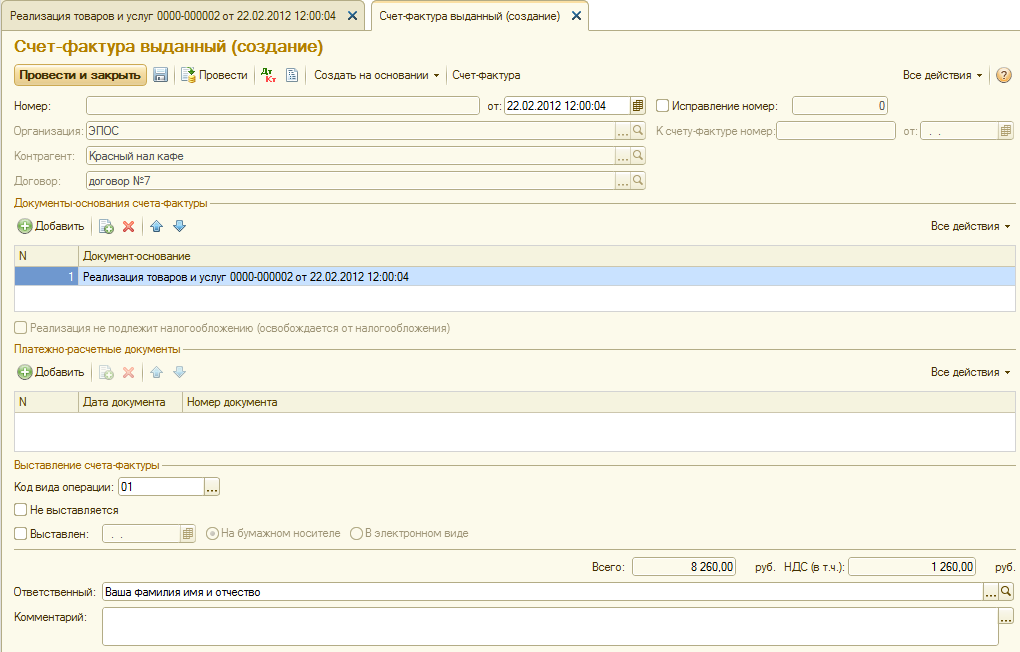Expand the Создать на основании dropdown
The width and height of the screenshot is (1020, 652).
[377, 75]
